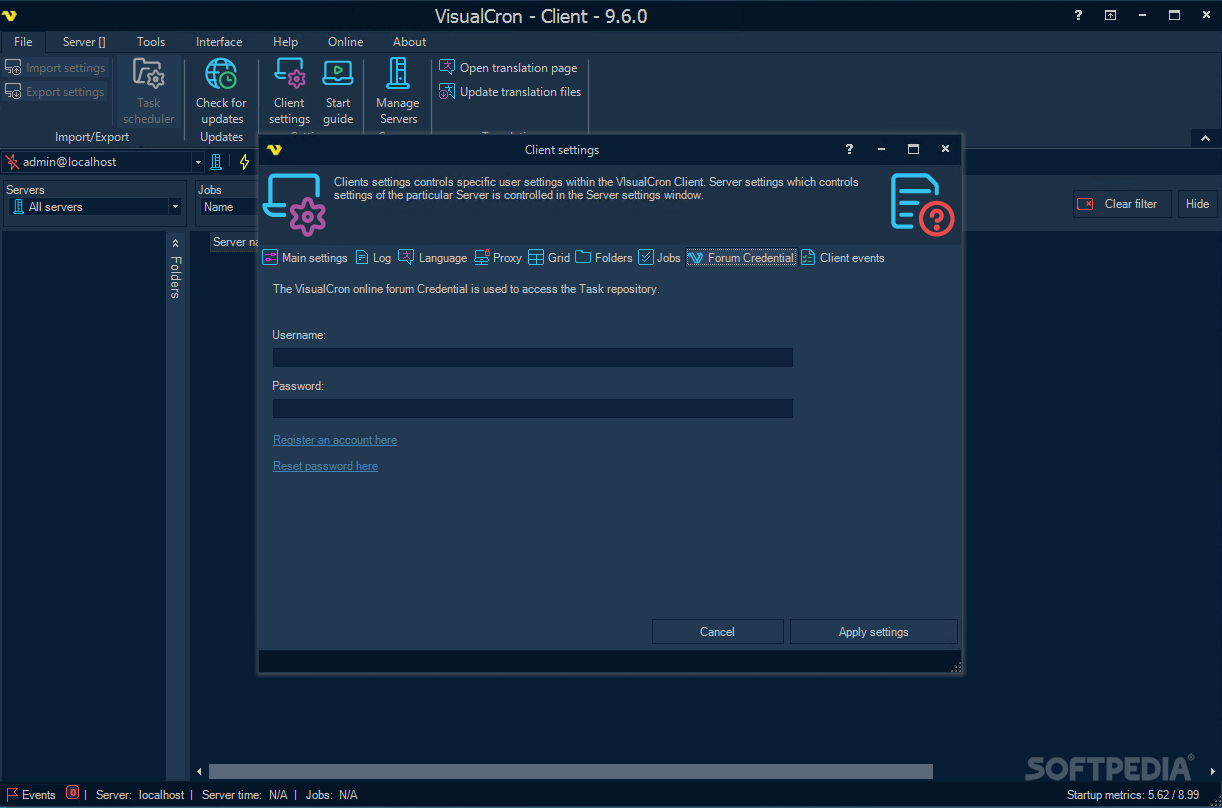Viewport: 1222px width, 808px height.
Task: Click the Check for updates globe icon
Action: coord(221,74)
